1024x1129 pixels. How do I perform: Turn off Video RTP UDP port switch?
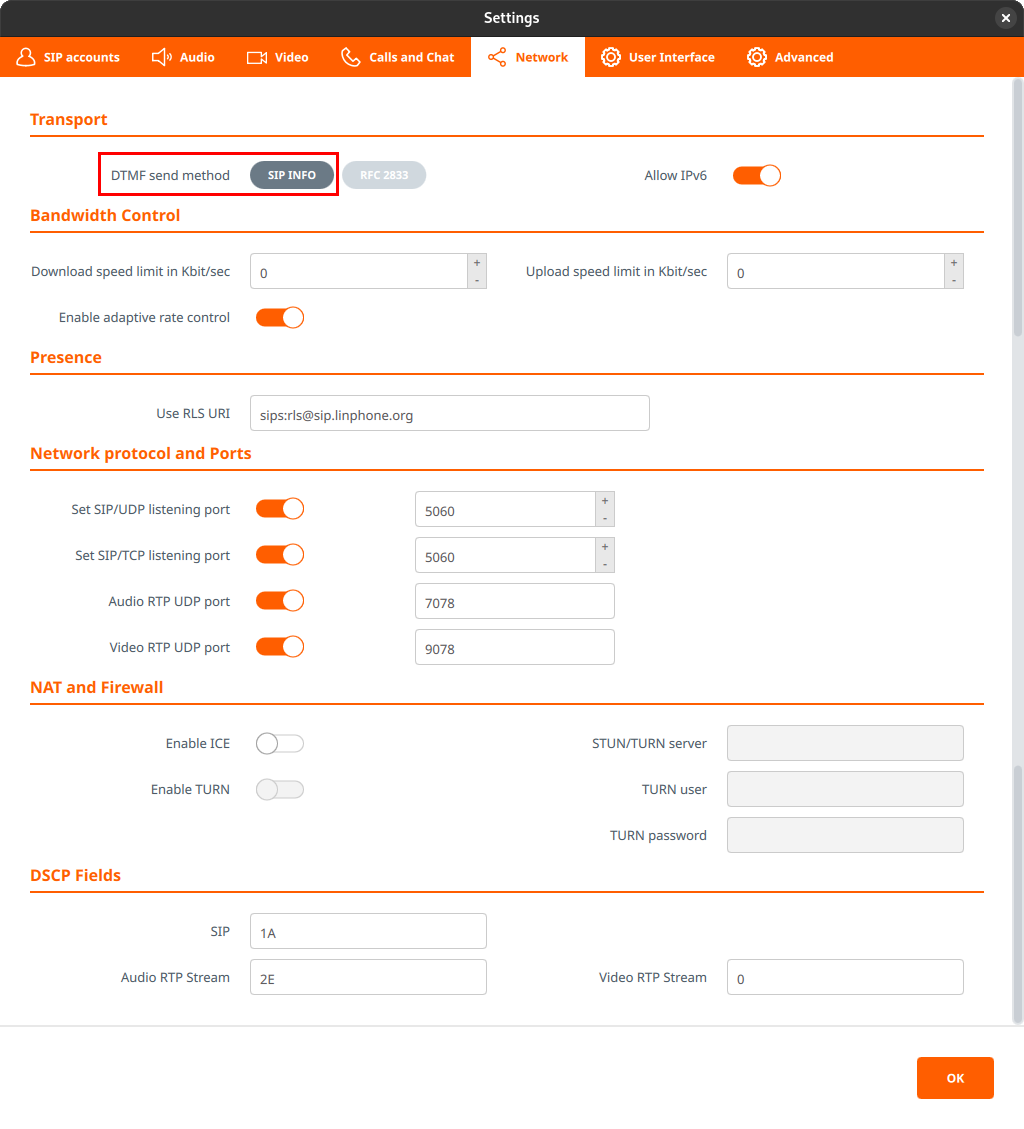280,647
